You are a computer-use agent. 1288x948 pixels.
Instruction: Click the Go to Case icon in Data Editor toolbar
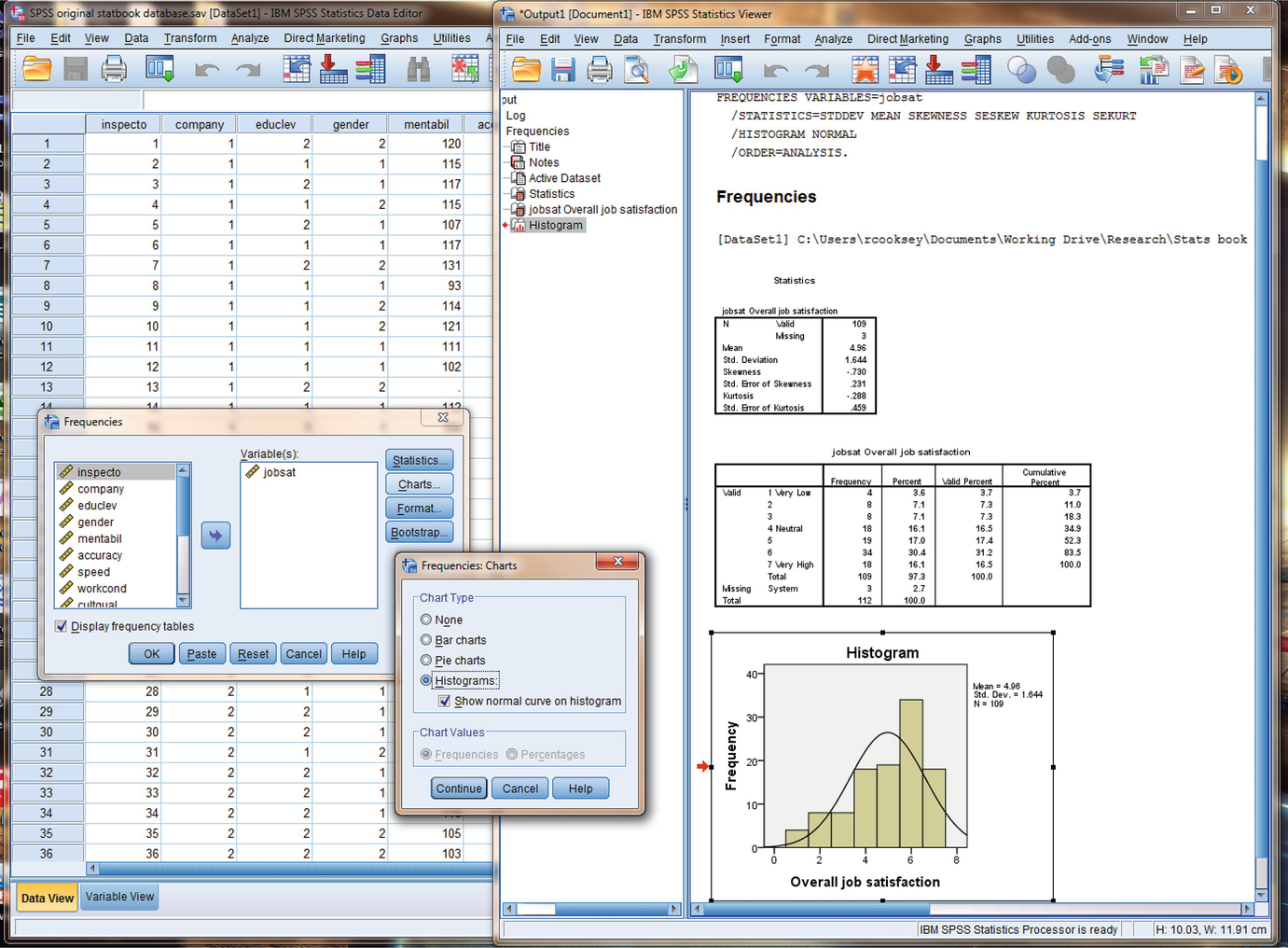297,69
